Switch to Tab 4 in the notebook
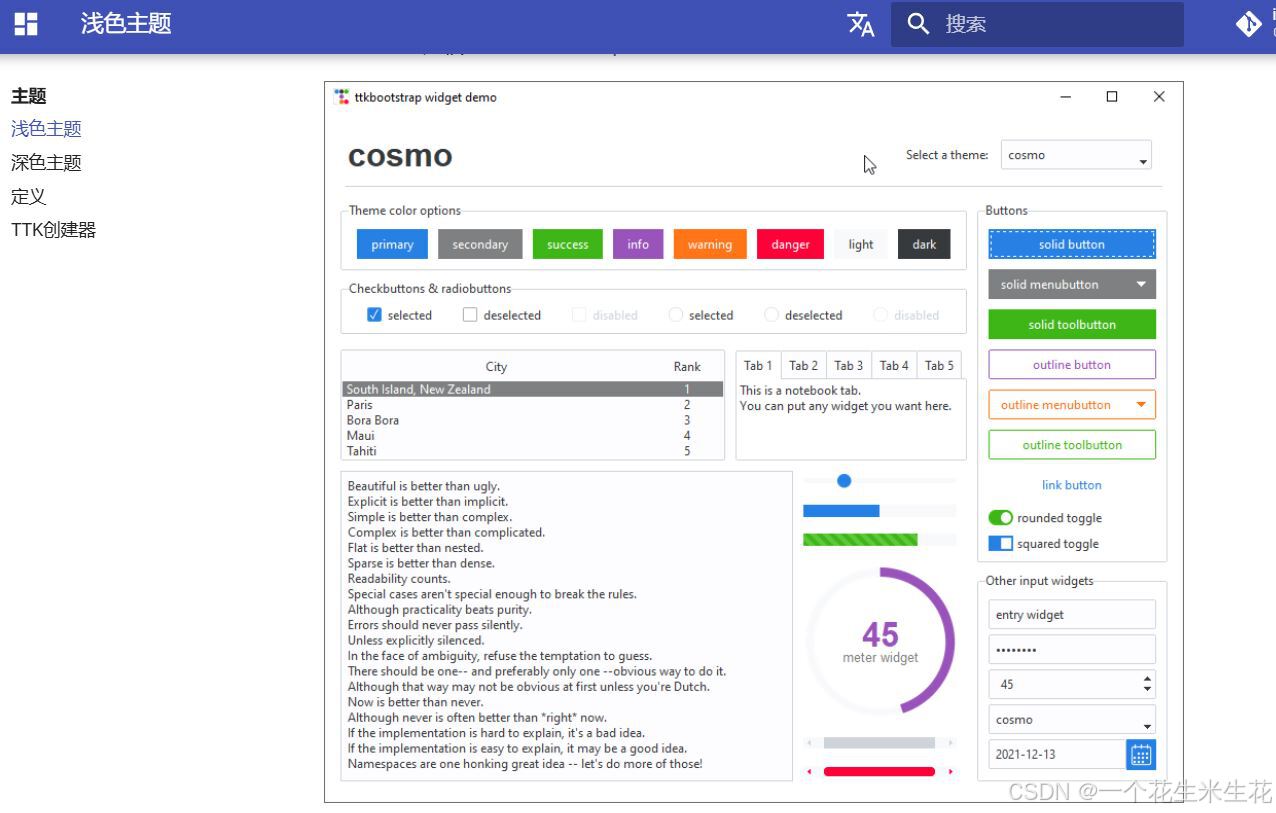 tap(894, 366)
